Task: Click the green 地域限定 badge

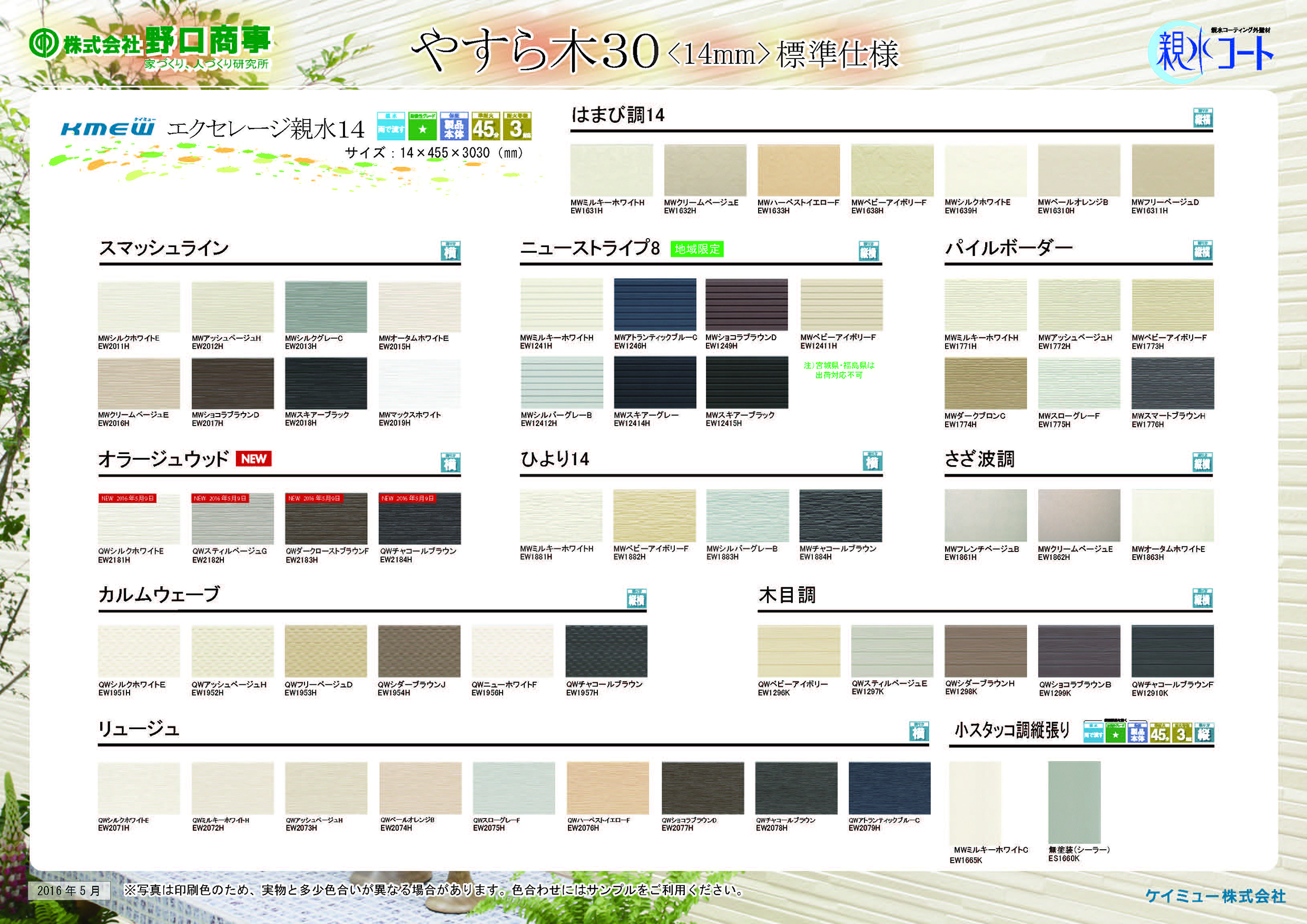Action: [x=697, y=249]
